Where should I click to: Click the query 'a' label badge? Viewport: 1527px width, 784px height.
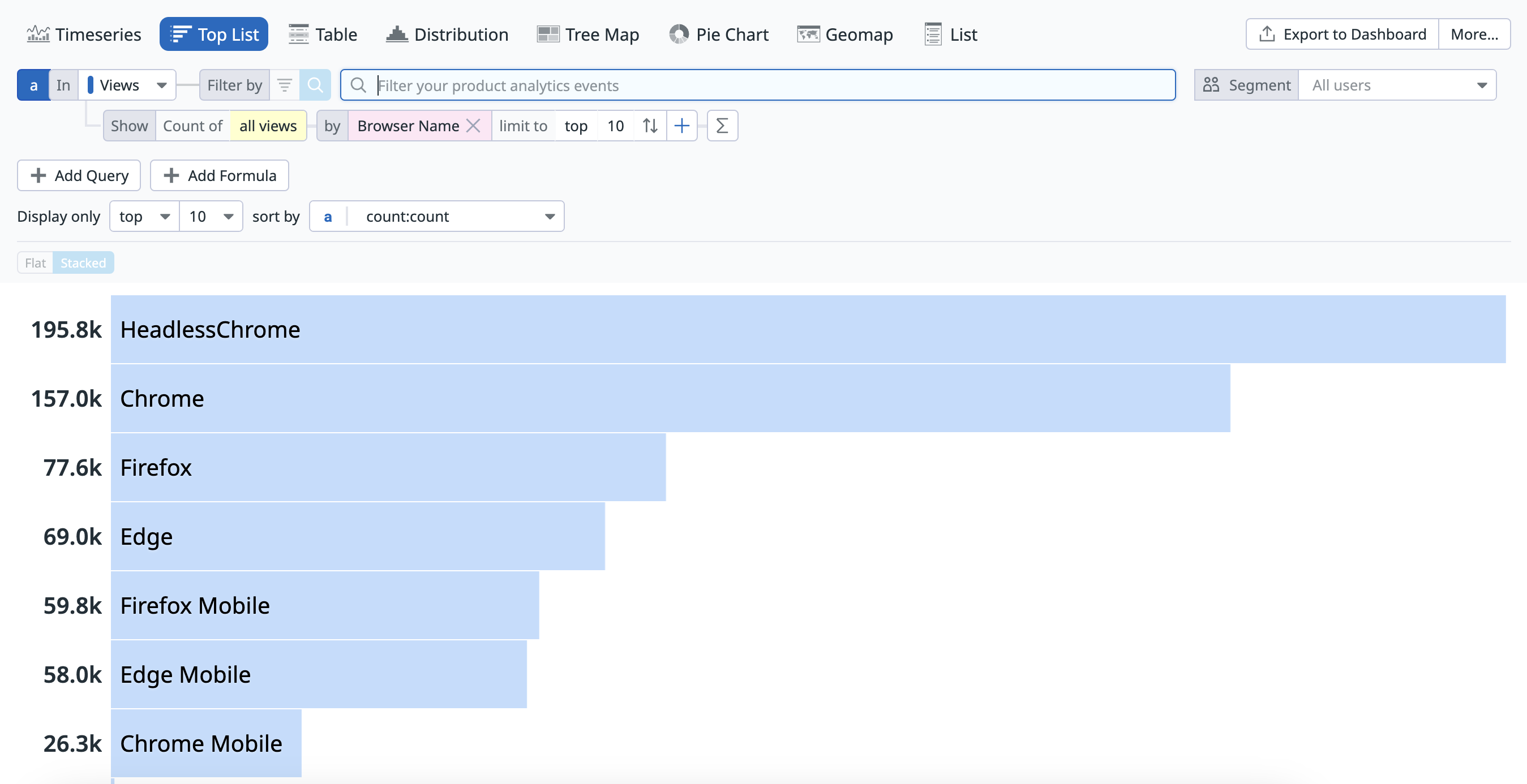(33, 85)
